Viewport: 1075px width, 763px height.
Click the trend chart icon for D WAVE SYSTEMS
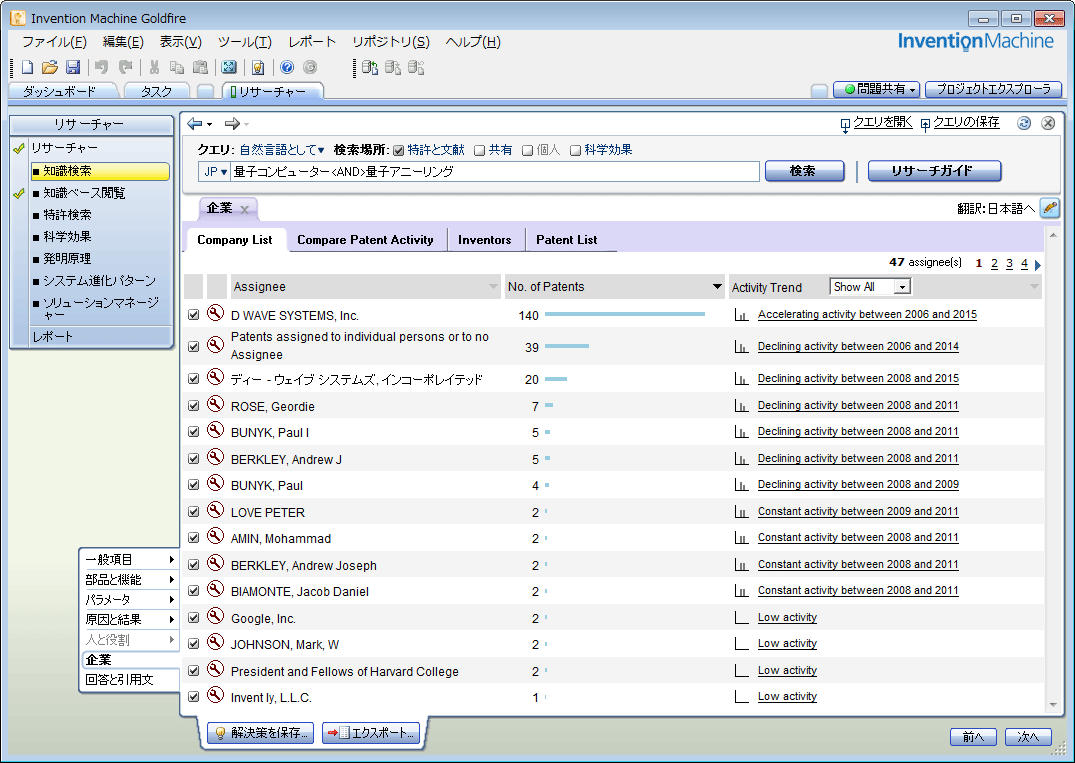tap(741, 315)
